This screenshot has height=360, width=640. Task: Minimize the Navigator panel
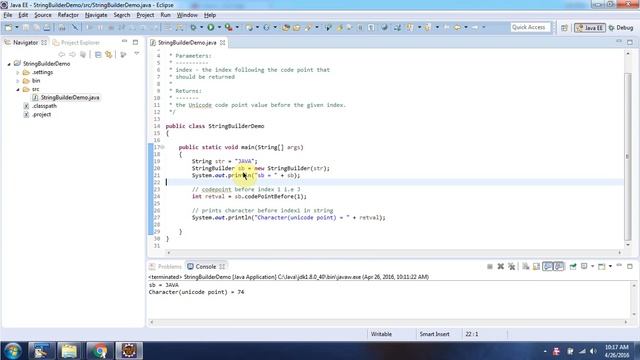[x=124, y=42]
